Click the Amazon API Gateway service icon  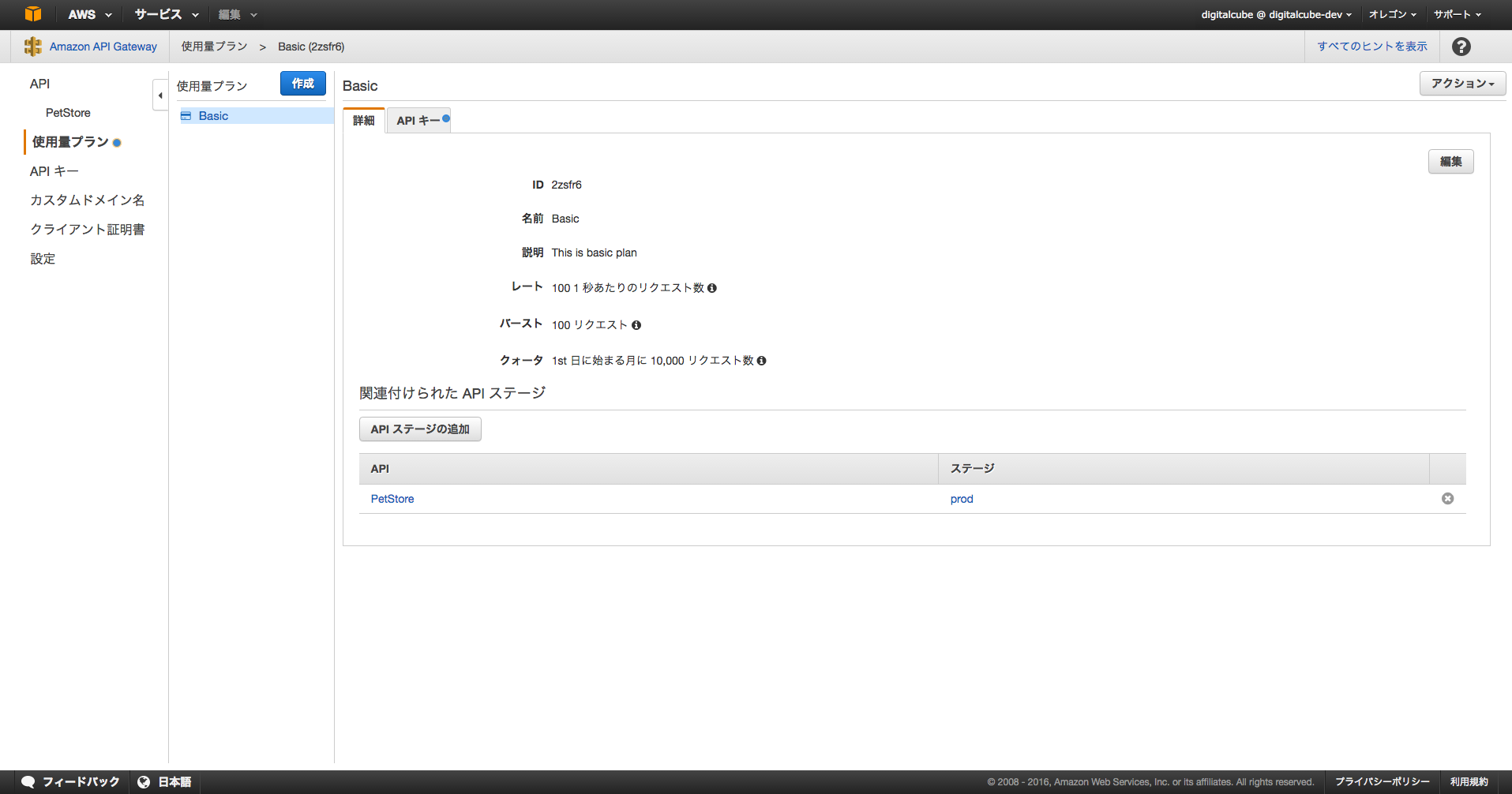(32, 47)
